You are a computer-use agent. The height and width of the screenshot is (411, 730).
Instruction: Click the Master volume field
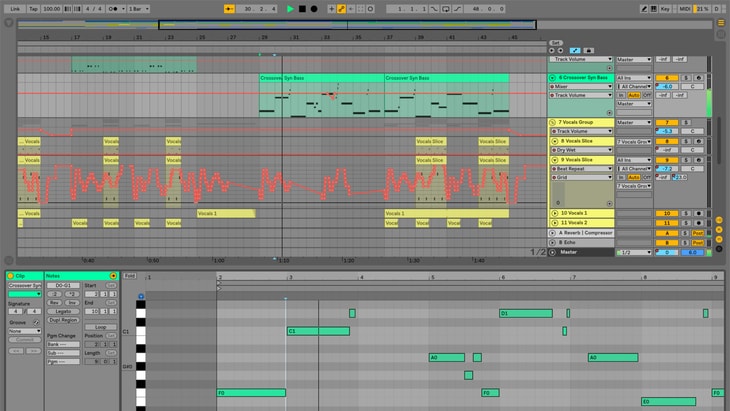[667, 252]
